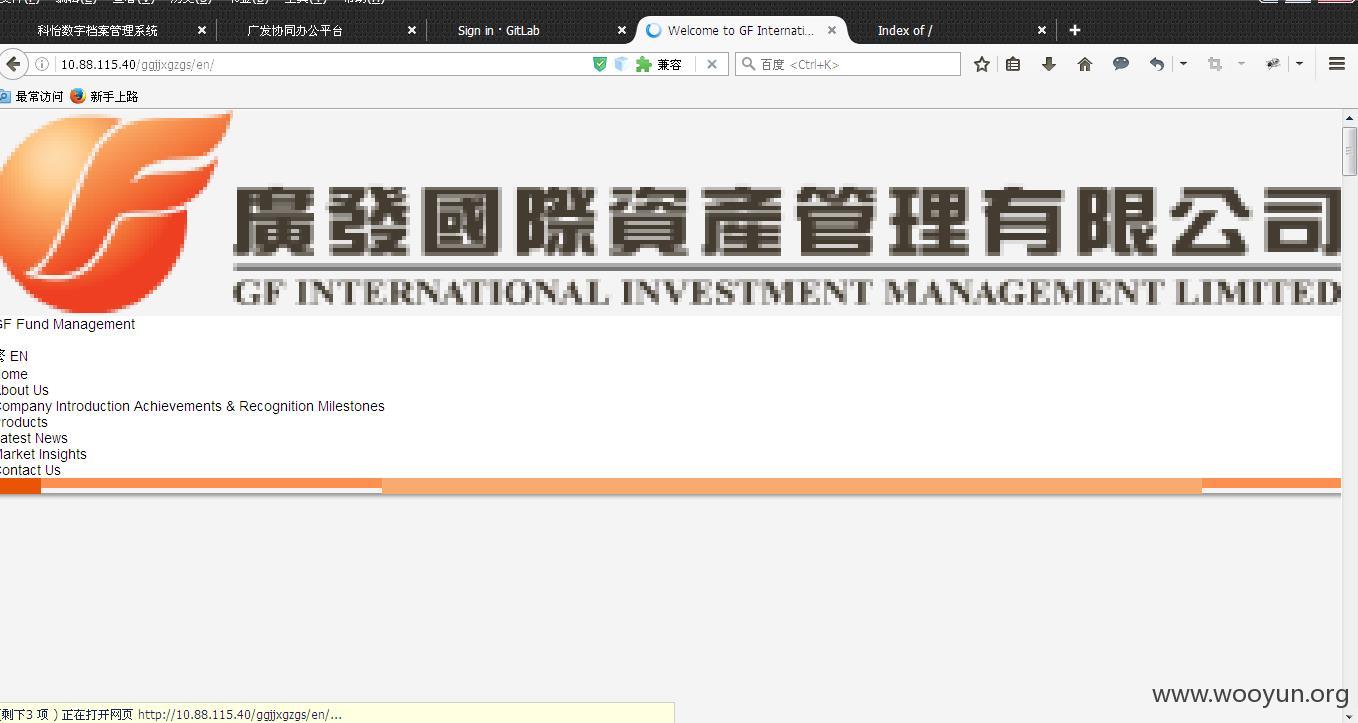Click the Firefox icon next to 新手上路
Screen dimensions: 1358x723
click(78, 96)
